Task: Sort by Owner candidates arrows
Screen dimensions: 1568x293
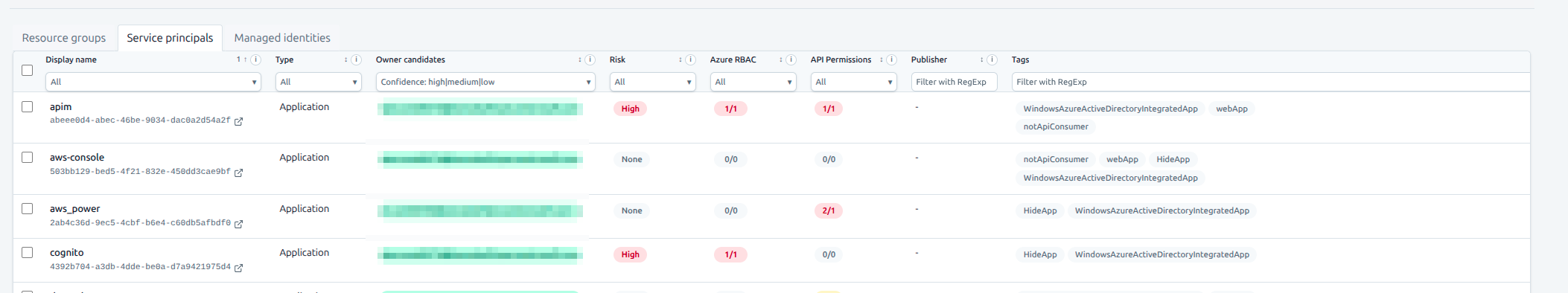Action: (x=579, y=59)
